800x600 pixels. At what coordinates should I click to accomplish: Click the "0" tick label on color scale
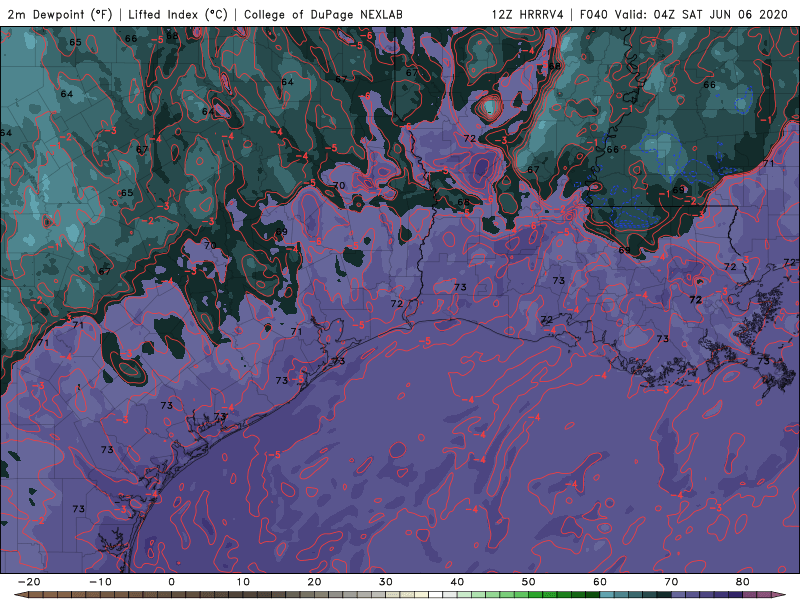coord(171,582)
